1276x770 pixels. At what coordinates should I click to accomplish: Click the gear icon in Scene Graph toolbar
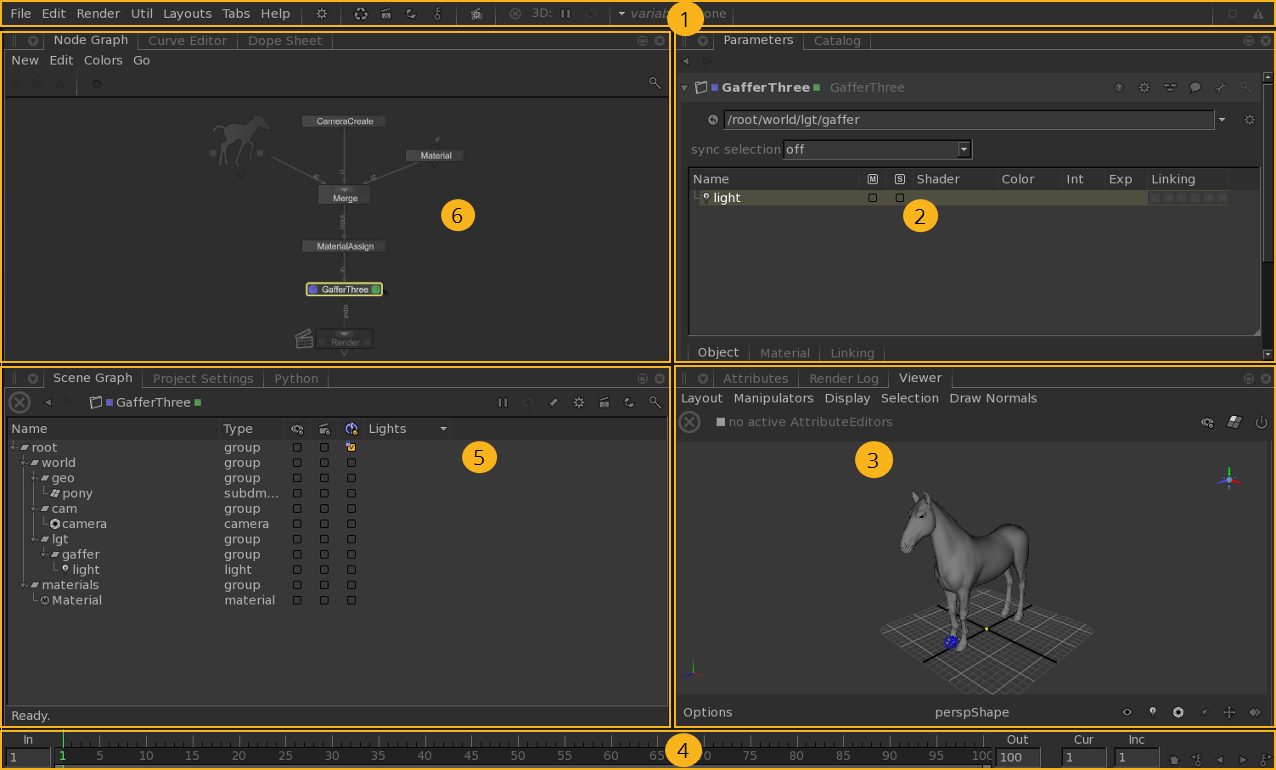[578, 402]
